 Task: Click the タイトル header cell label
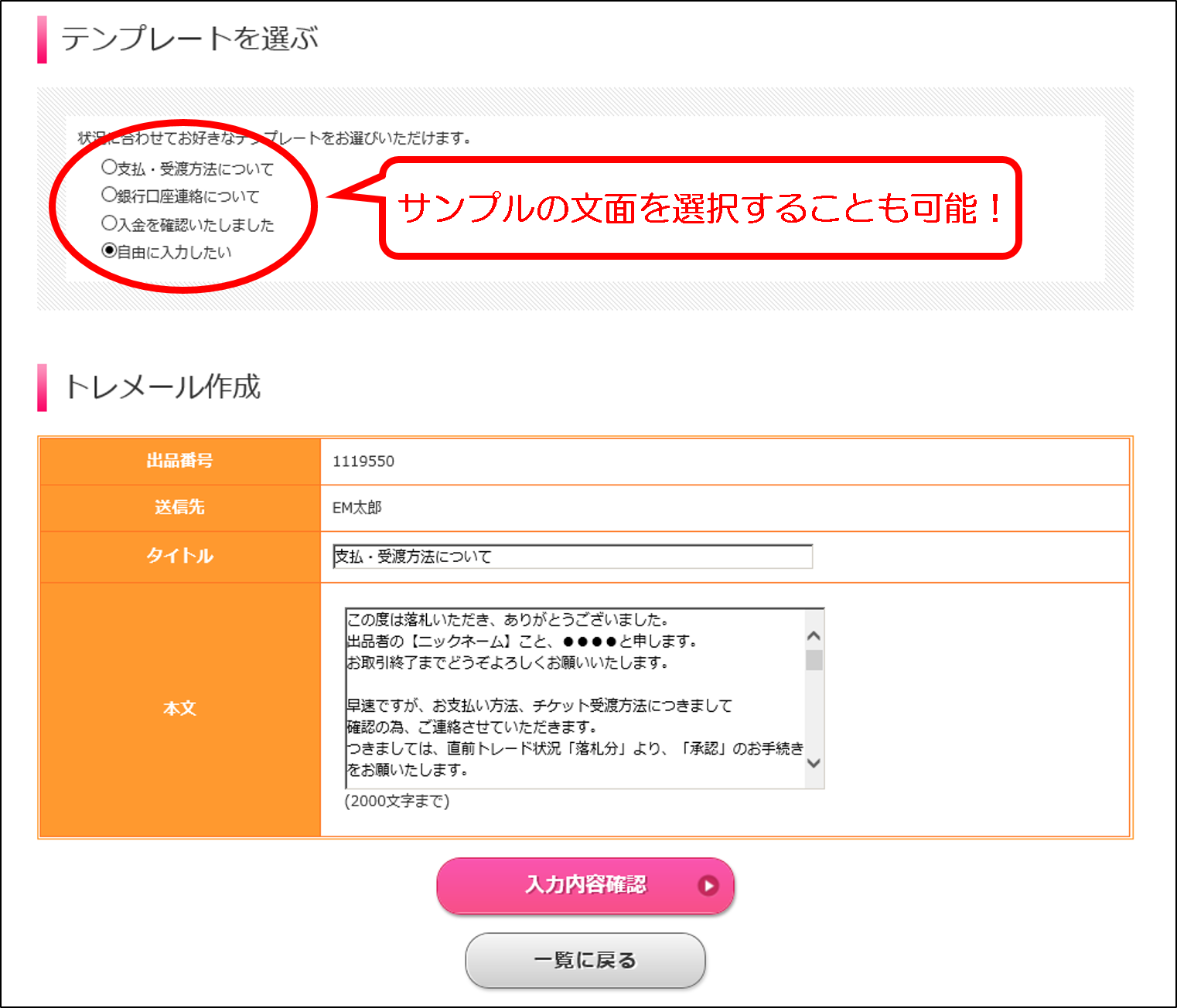click(x=179, y=556)
